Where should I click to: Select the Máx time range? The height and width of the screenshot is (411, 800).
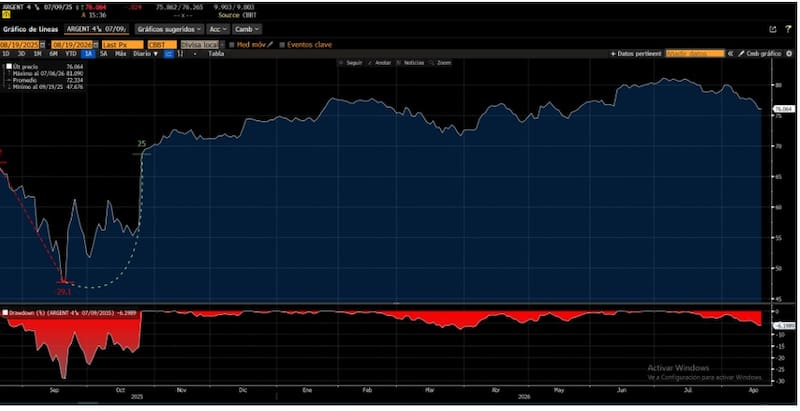click(120, 54)
